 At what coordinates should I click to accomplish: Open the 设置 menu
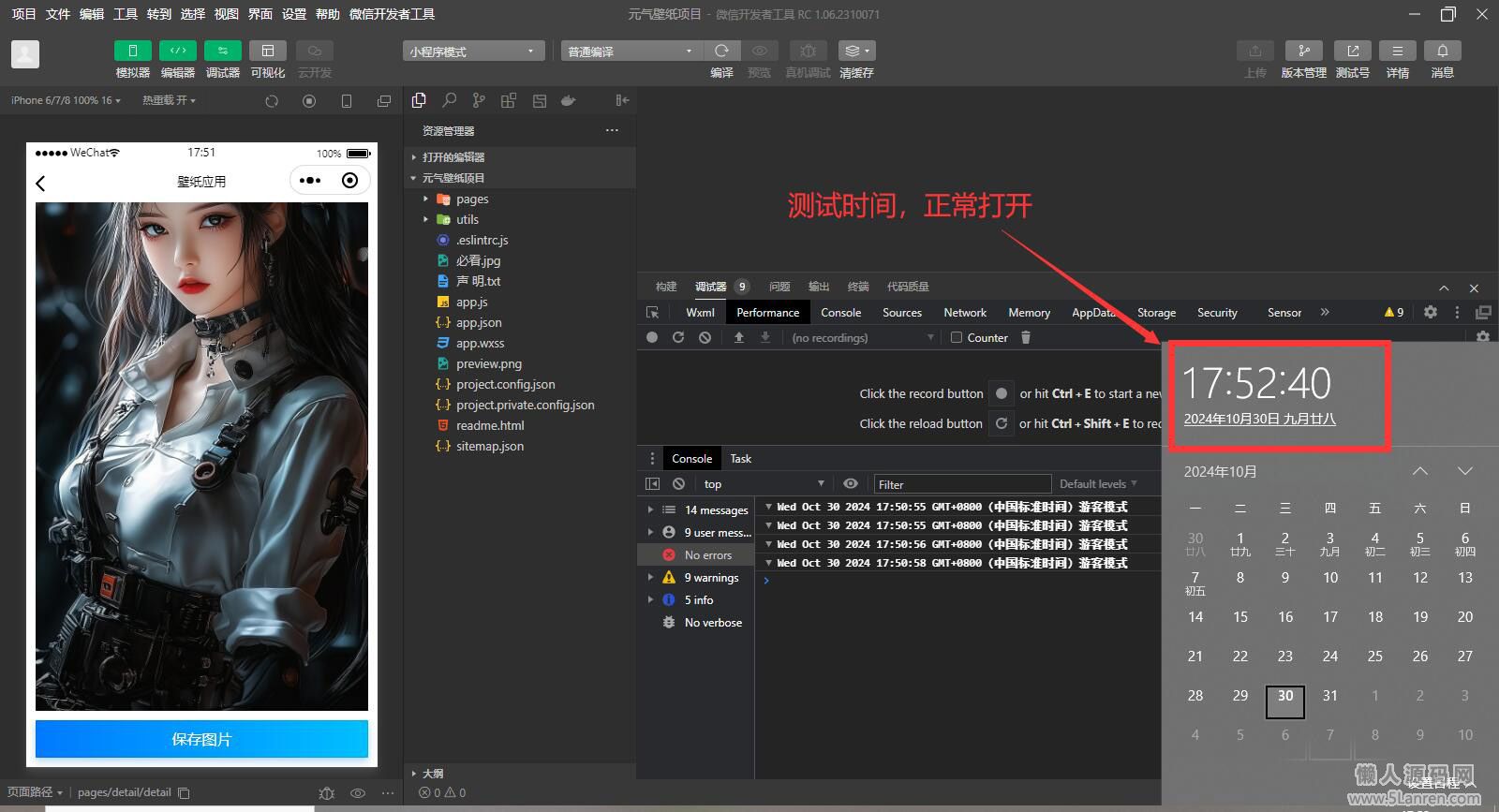click(294, 14)
